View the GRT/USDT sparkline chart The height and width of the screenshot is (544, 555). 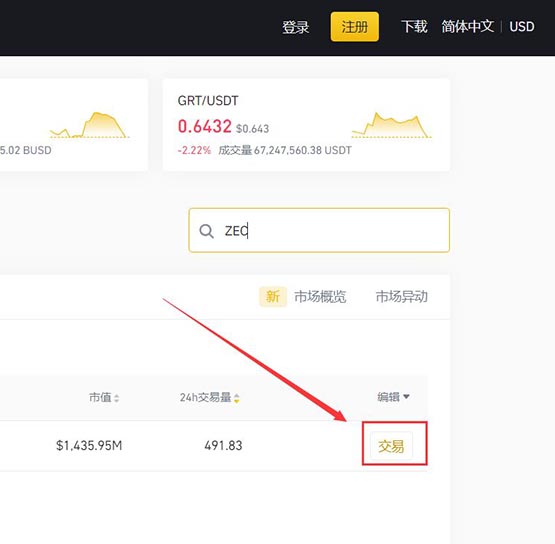pyautogui.click(x=391, y=125)
